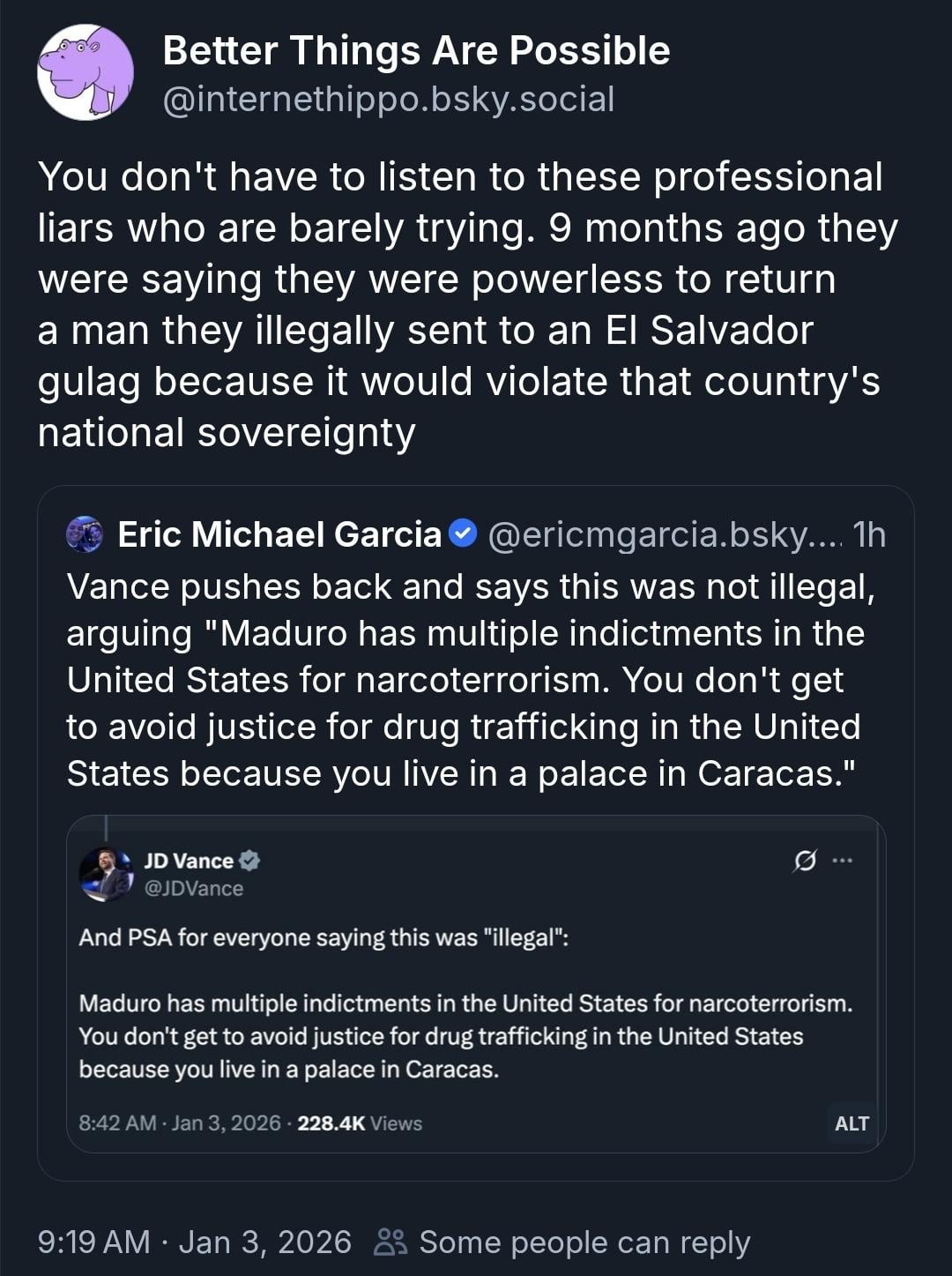The width and height of the screenshot is (952, 1276).
Task: Open Eric Michael Garcia's display name link
Action: pos(279,534)
